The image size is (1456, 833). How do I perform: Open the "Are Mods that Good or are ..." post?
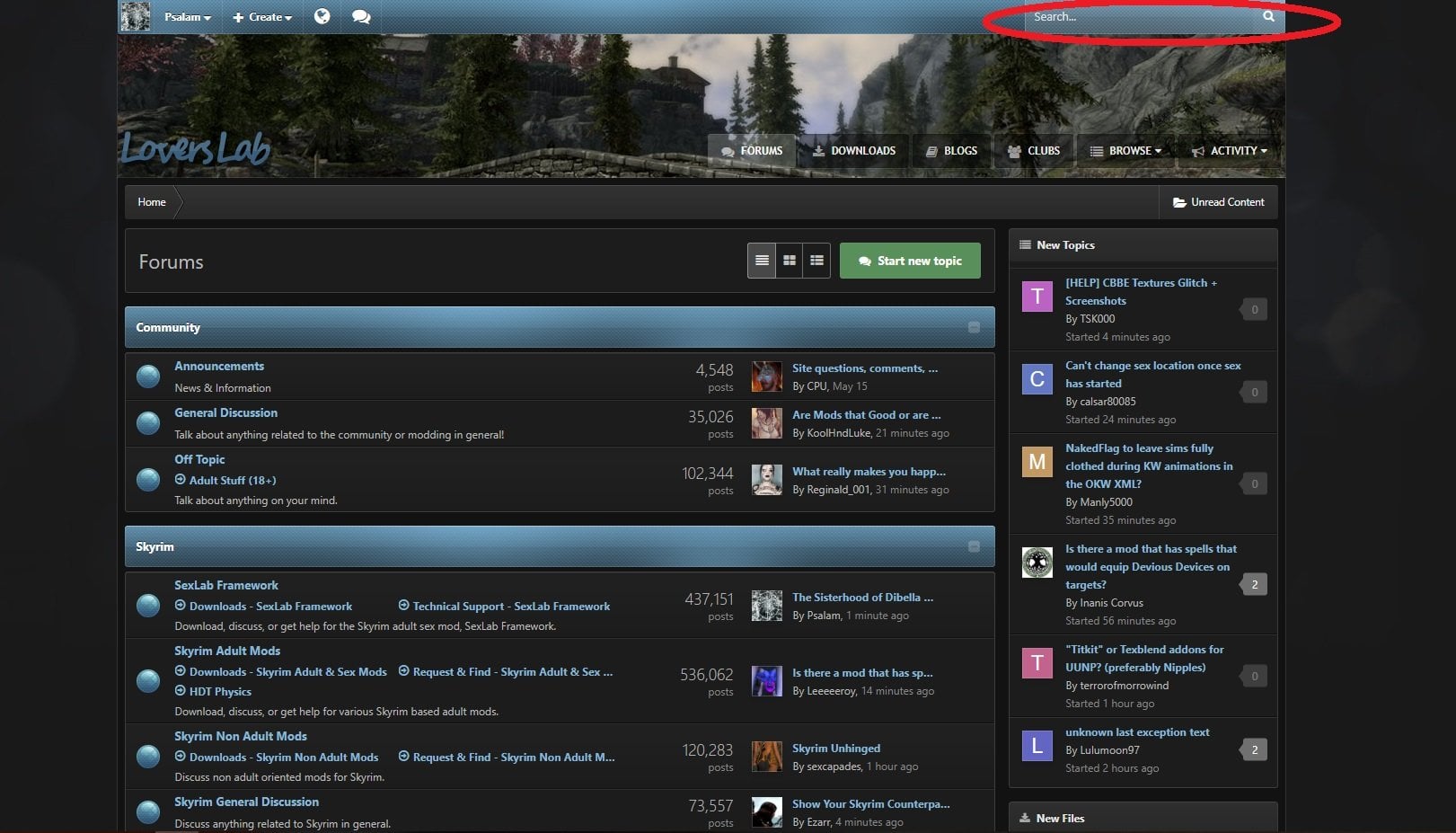pos(867,415)
